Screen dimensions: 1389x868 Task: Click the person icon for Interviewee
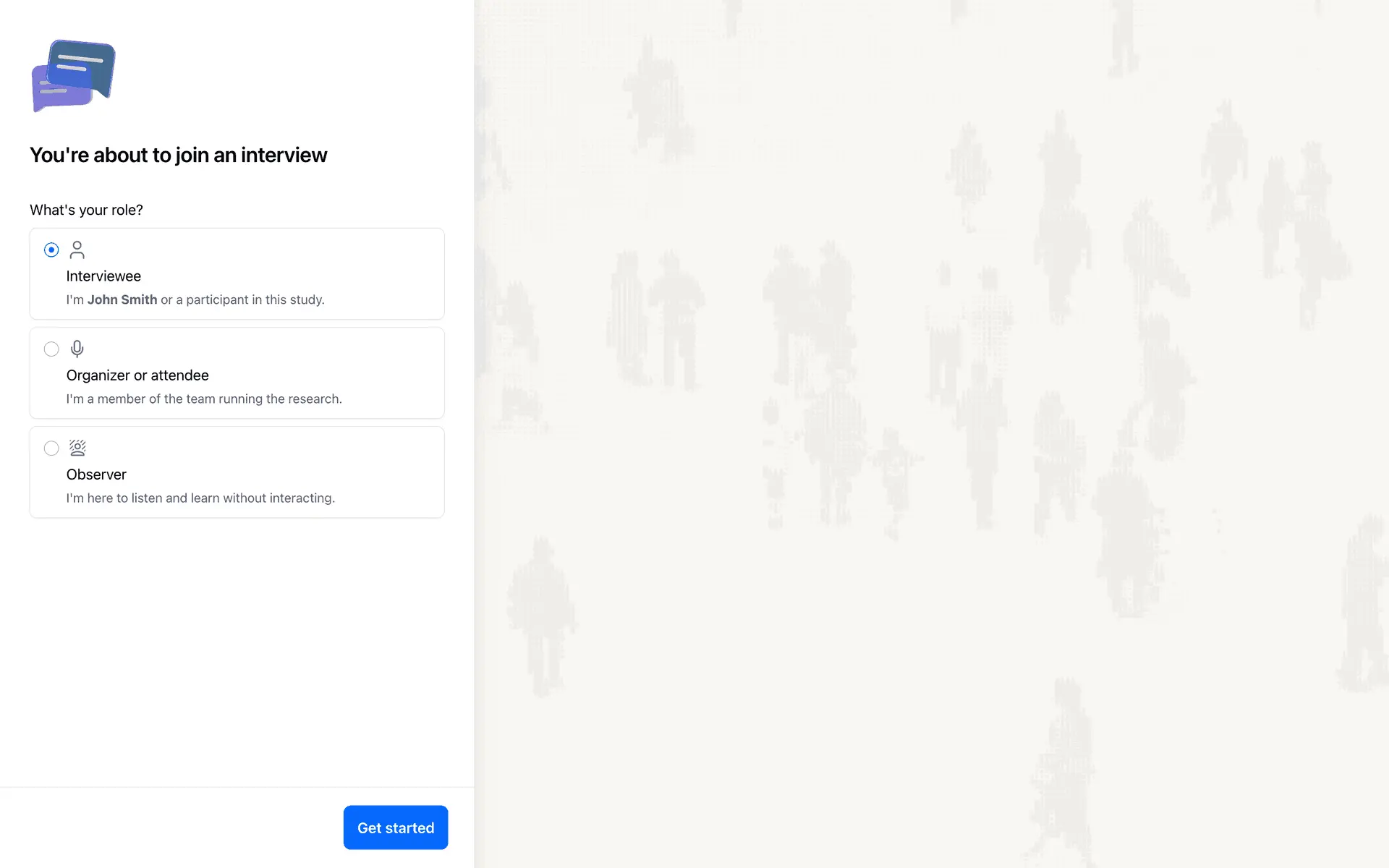coord(77,250)
